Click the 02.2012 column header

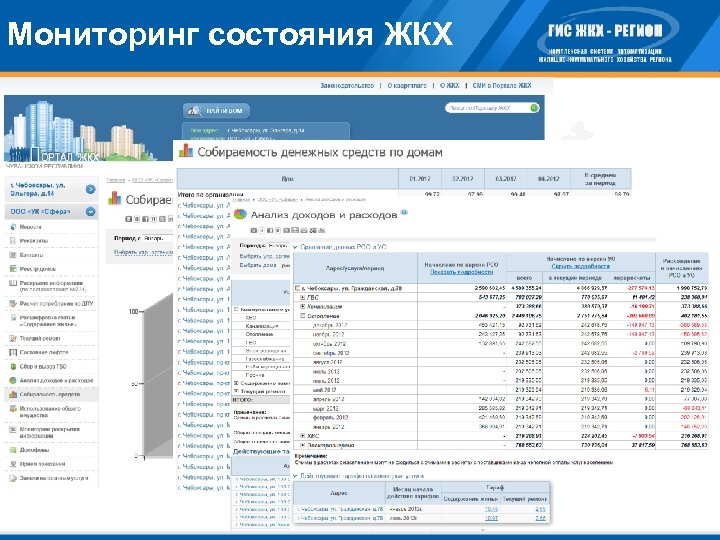[x=462, y=179]
